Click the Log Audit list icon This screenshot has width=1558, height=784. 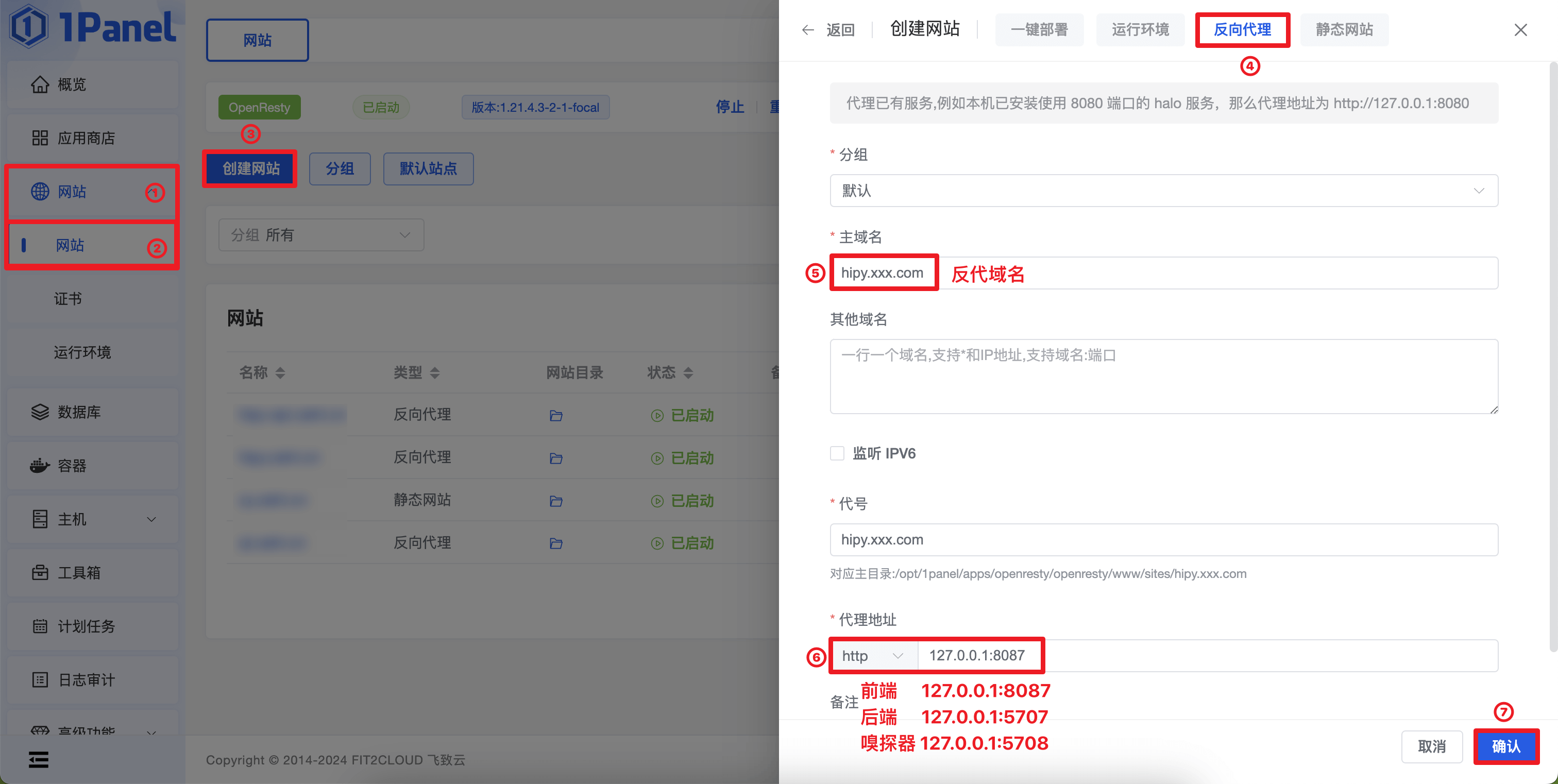click(40, 680)
